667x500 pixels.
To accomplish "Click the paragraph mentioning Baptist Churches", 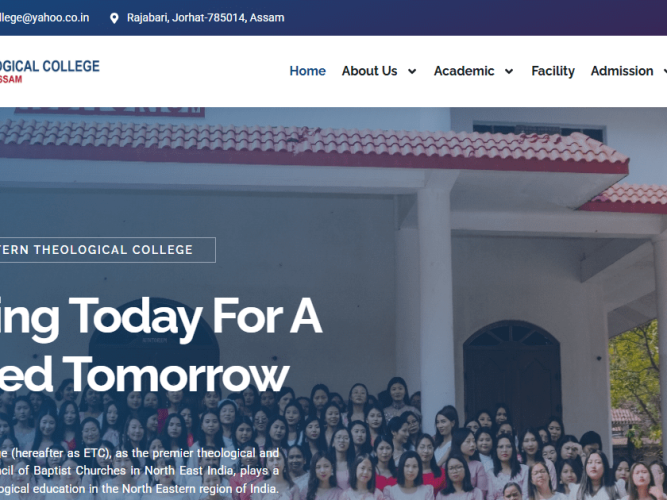I will [140, 471].
